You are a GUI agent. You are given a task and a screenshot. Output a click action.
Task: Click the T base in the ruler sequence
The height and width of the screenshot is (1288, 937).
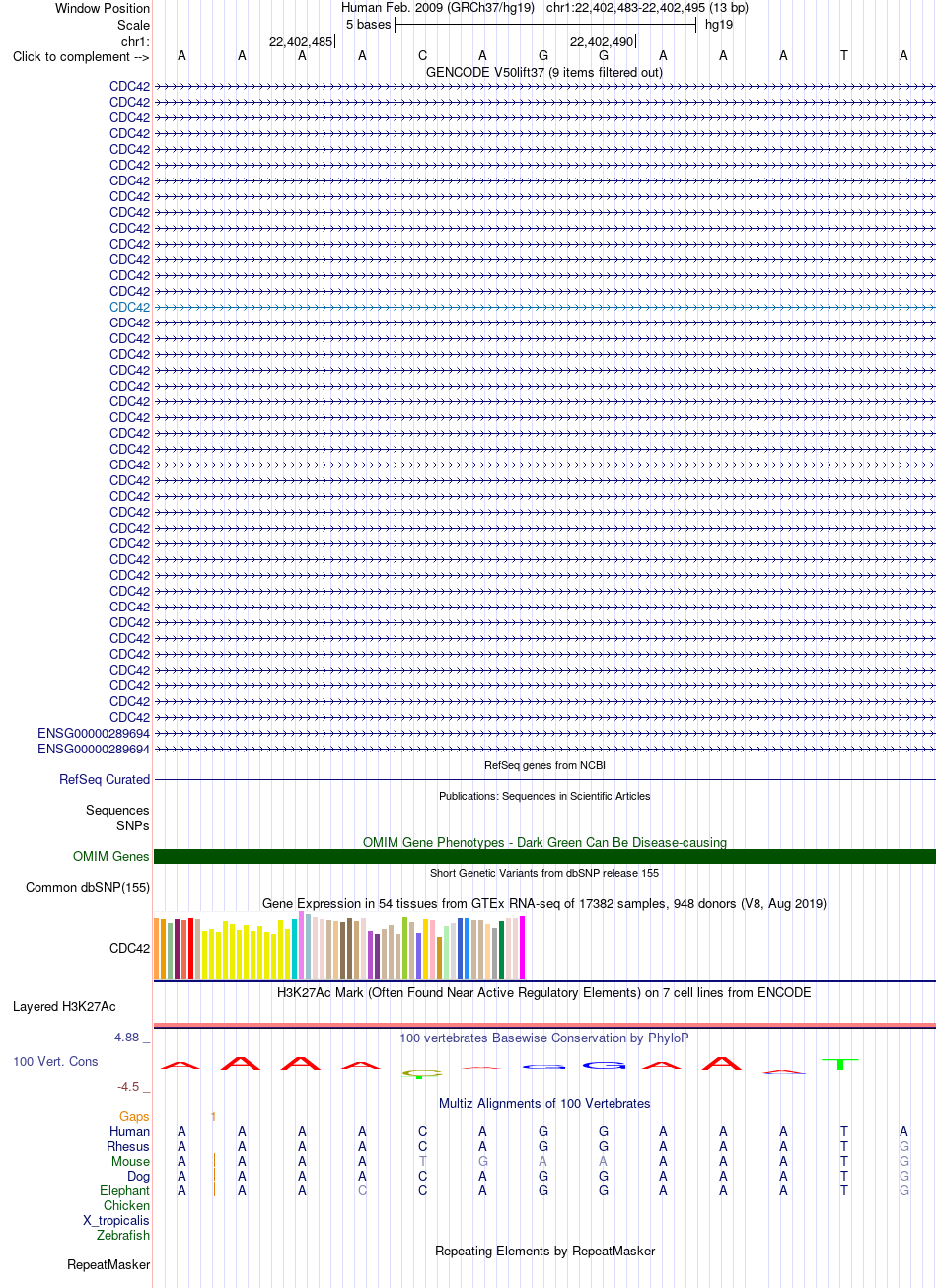pos(843,56)
